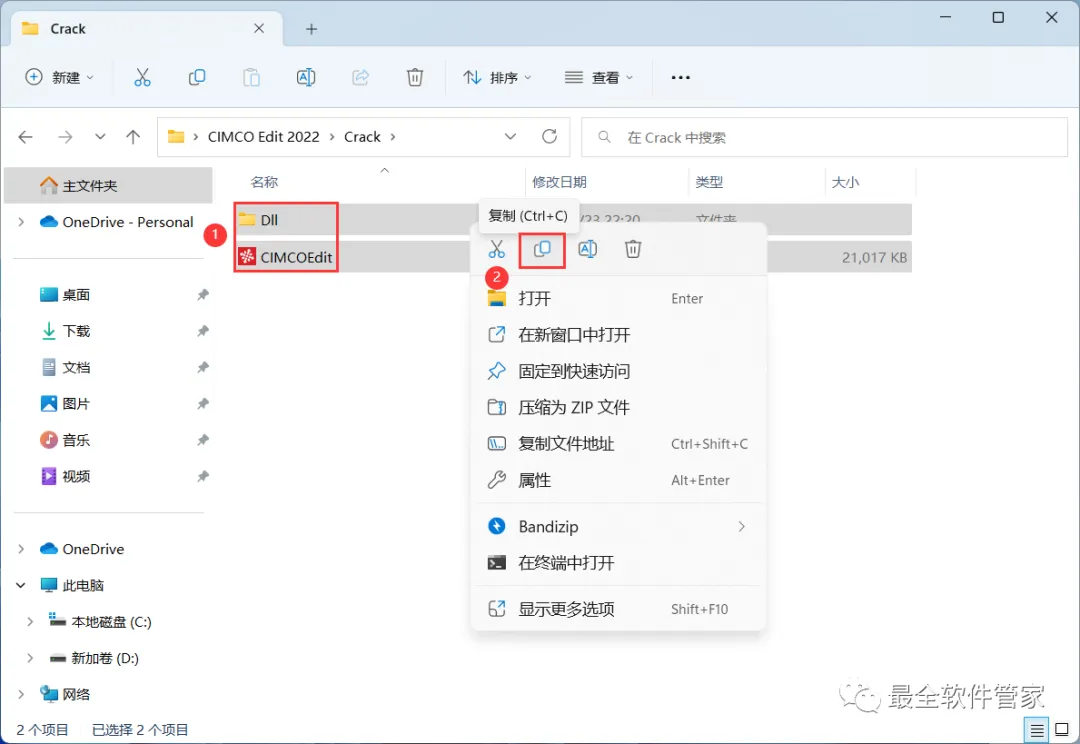1080x744 pixels.
Task: Go up one folder level
Action: (133, 137)
